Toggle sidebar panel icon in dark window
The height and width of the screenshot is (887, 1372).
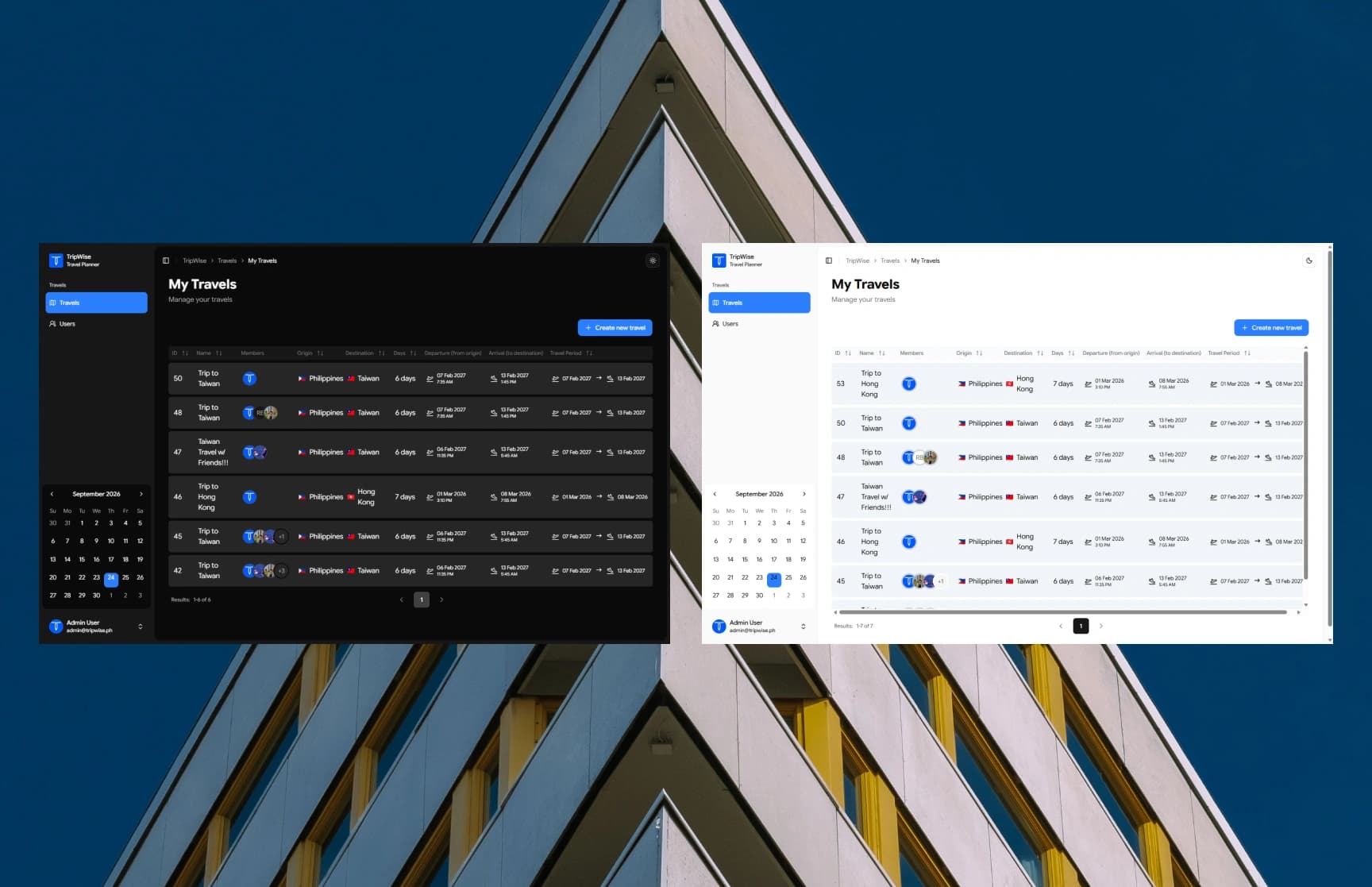coord(166,260)
